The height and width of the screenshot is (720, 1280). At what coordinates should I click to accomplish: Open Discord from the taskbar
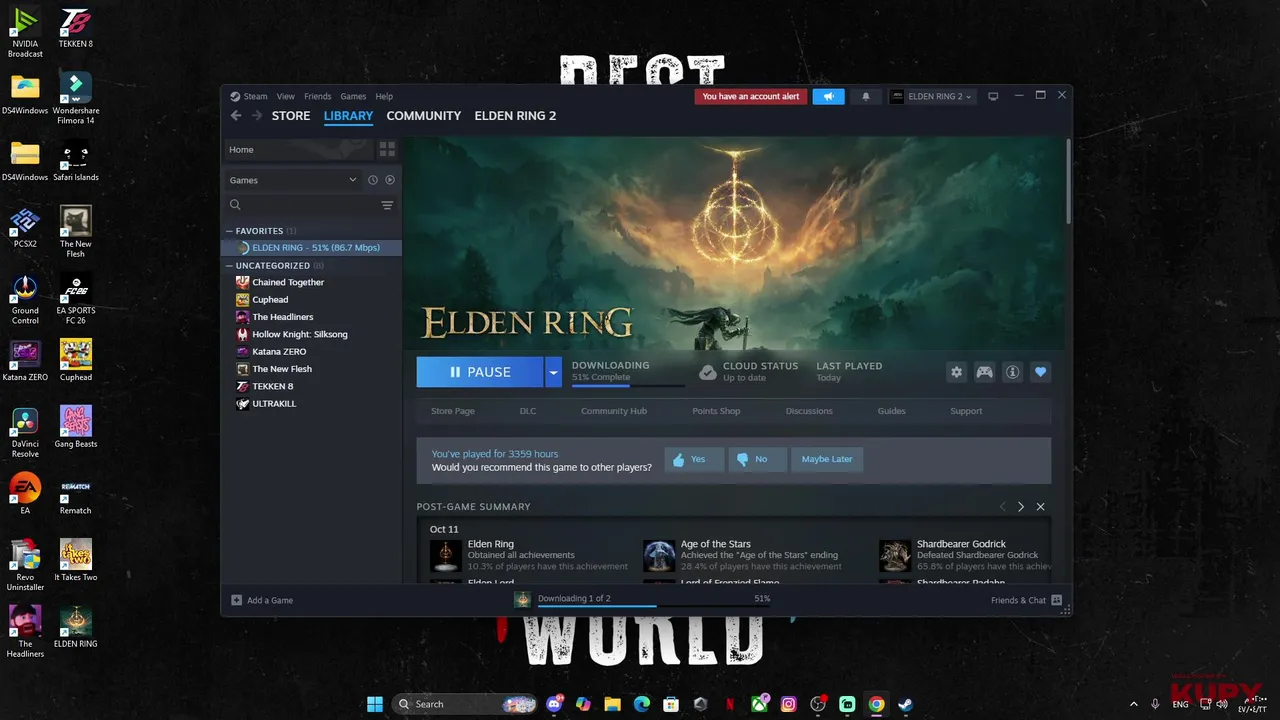(555, 704)
